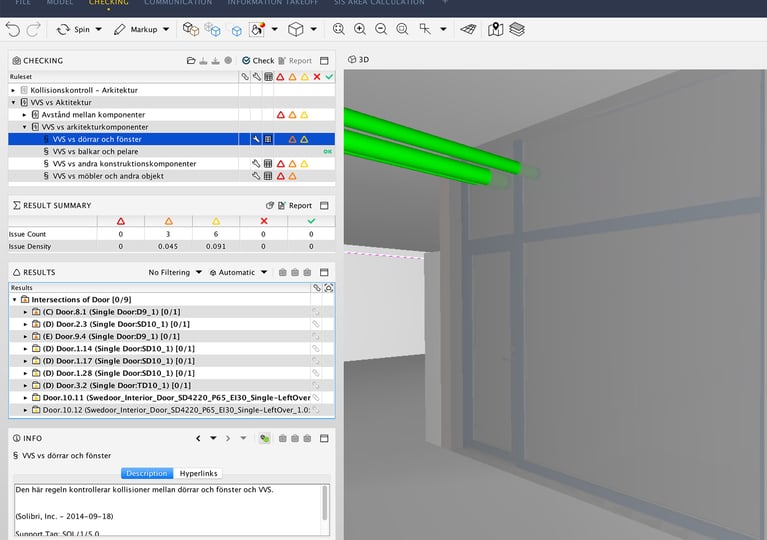Switch to the Hyperlinks tab

click(198, 473)
